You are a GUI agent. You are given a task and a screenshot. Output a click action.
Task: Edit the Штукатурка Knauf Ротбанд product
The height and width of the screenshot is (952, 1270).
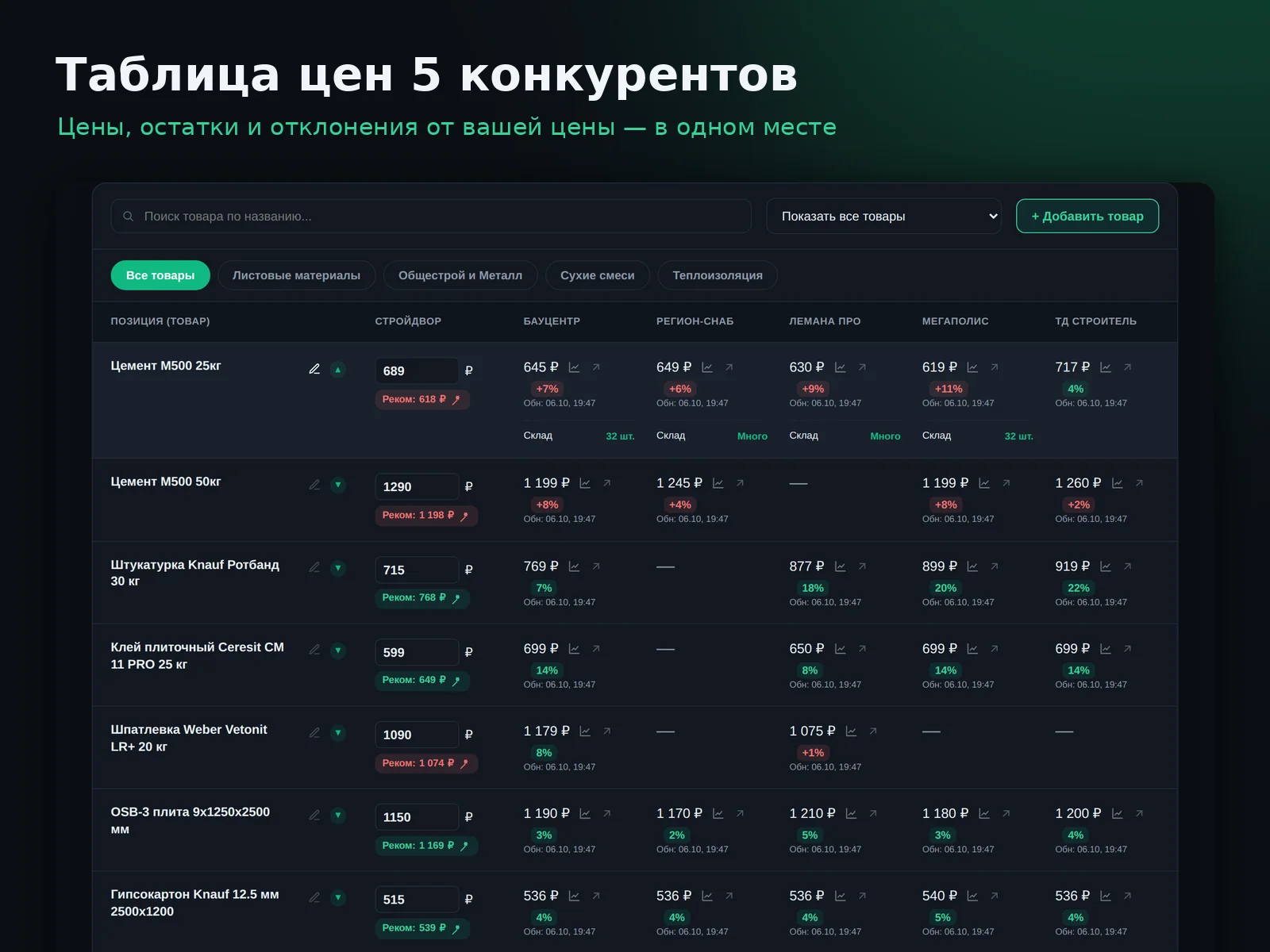(x=314, y=568)
